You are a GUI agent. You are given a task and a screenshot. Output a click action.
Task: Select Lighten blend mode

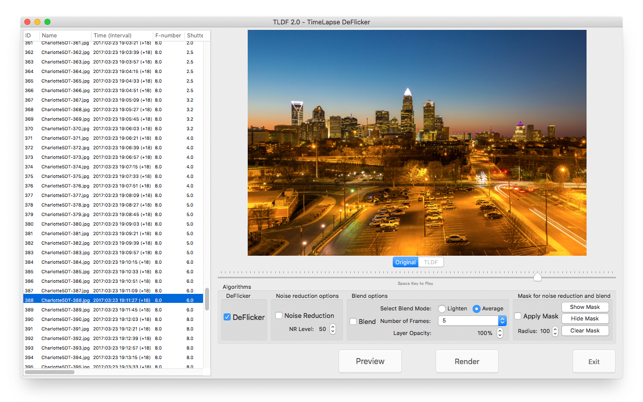click(x=442, y=309)
